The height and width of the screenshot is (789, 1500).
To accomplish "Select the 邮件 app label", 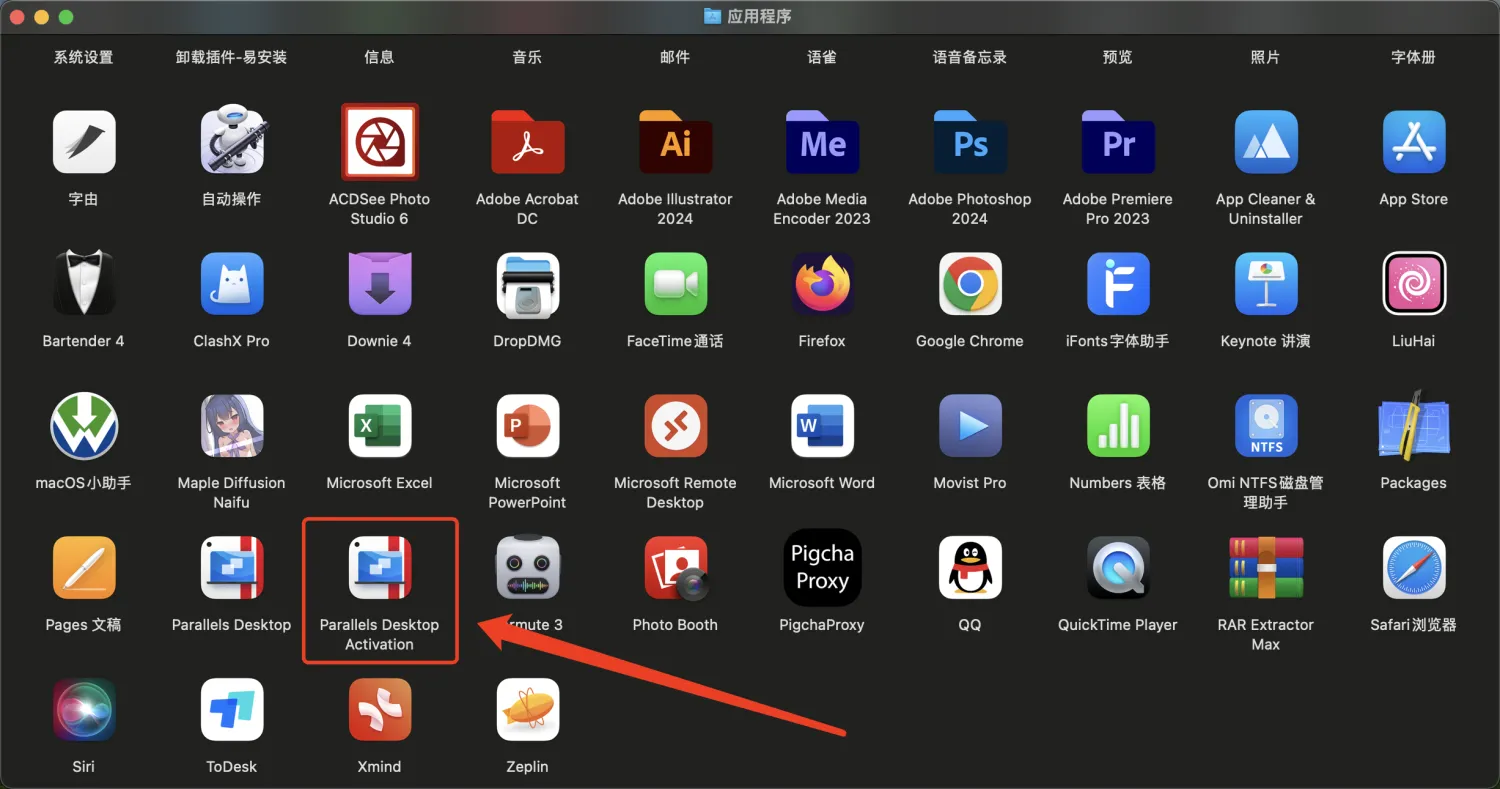I will pos(675,57).
